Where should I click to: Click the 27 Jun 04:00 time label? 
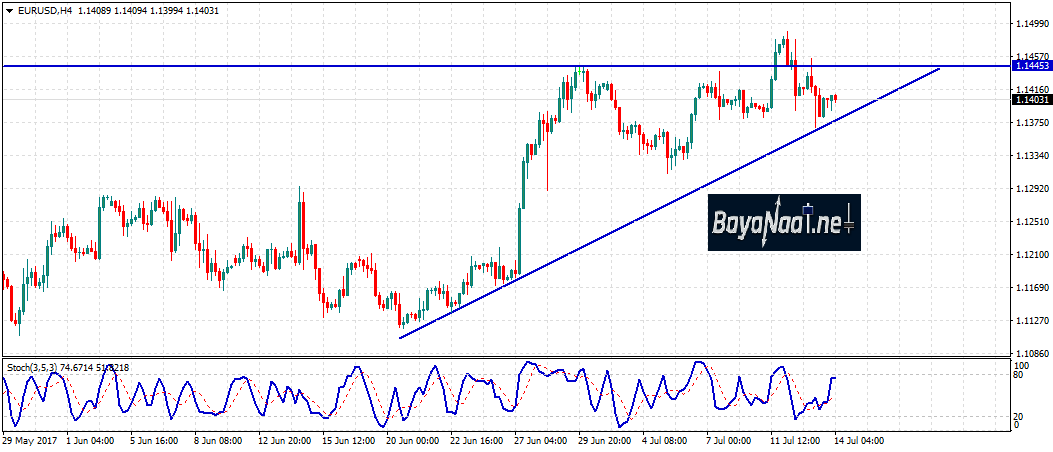541,440
